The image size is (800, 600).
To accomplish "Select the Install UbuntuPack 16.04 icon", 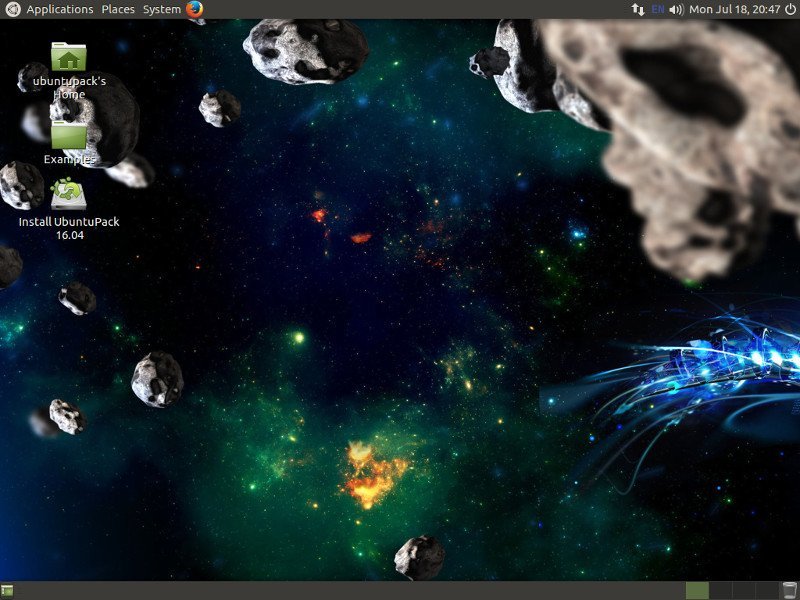I will coord(69,194).
